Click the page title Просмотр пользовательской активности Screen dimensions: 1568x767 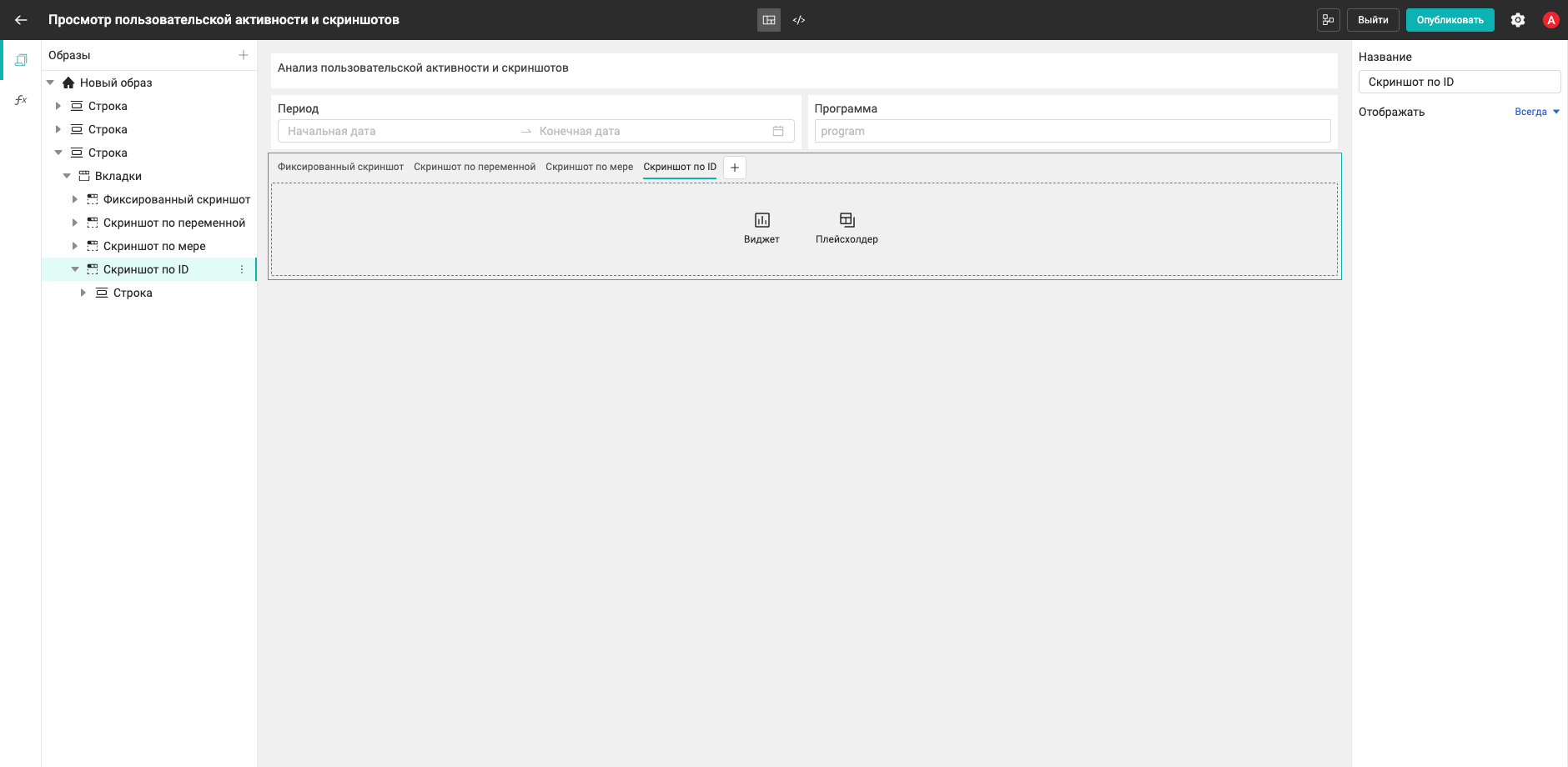coord(224,20)
